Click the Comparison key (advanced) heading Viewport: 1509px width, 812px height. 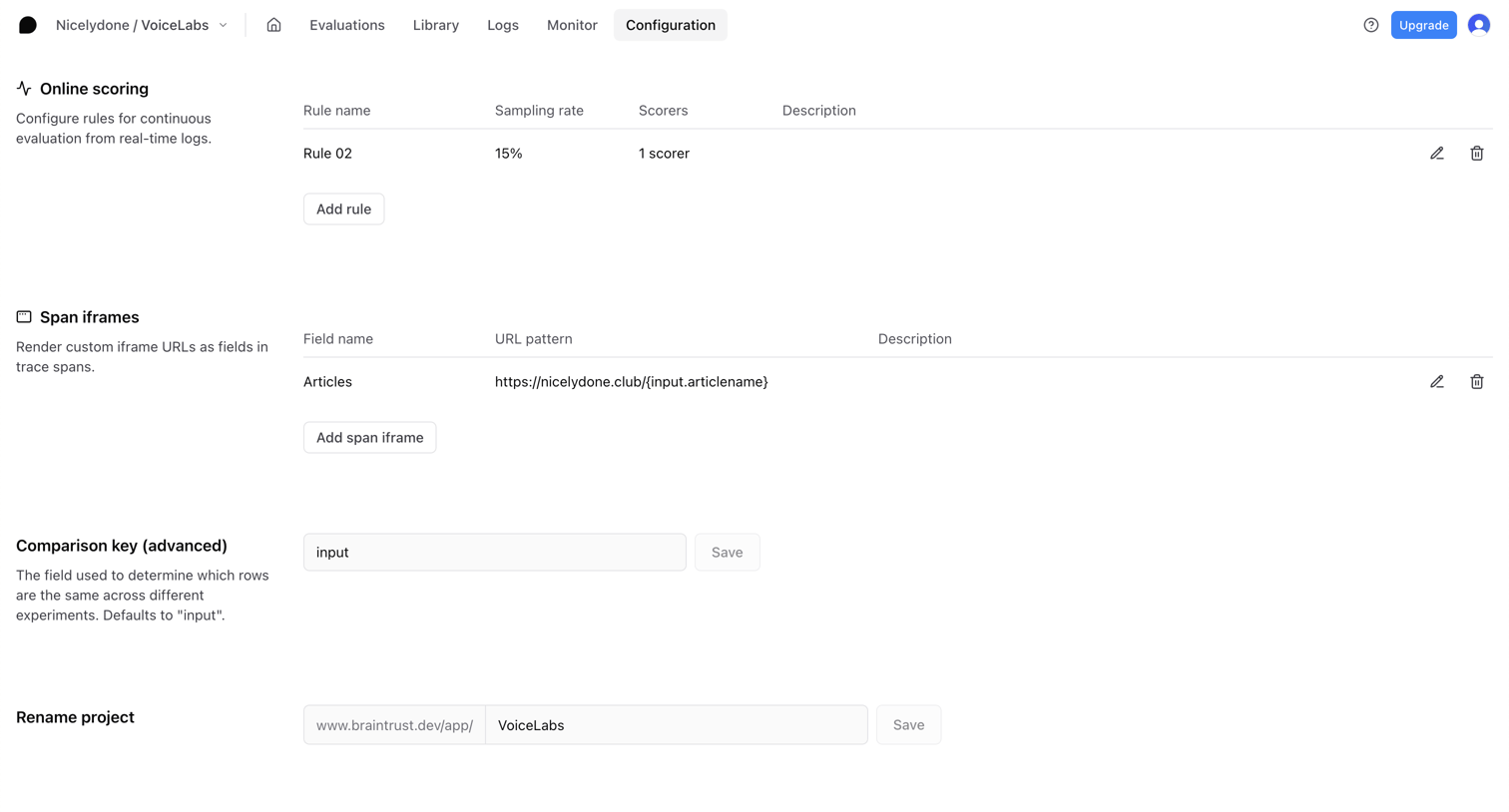(122, 546)
